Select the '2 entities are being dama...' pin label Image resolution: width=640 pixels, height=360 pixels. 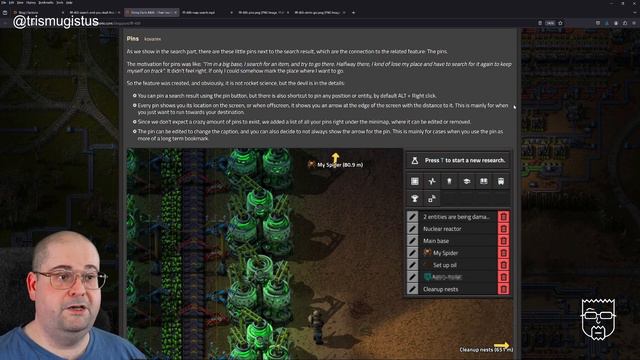[456, 217]
